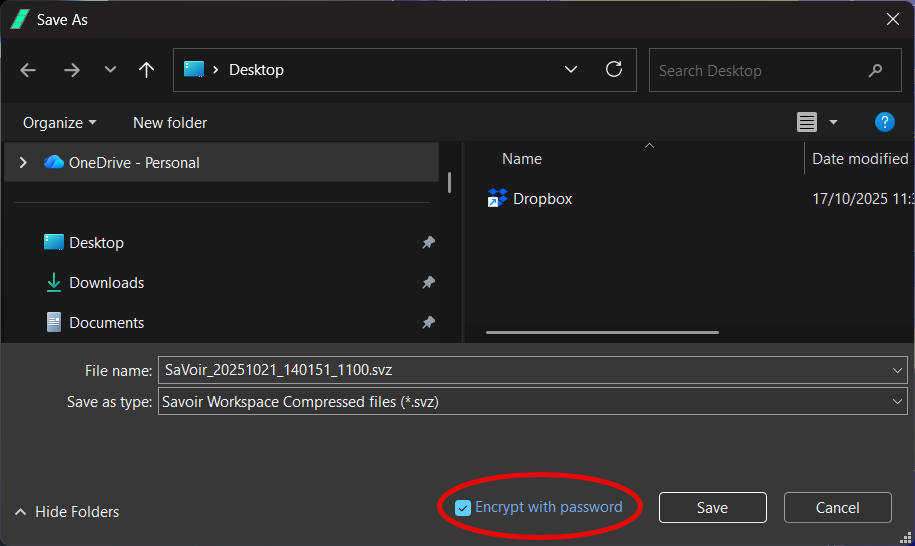The width and height of the screenshot is (915, 546).
Task: Open the recent locations dropdown arrow
Action: tap(110, 70)
